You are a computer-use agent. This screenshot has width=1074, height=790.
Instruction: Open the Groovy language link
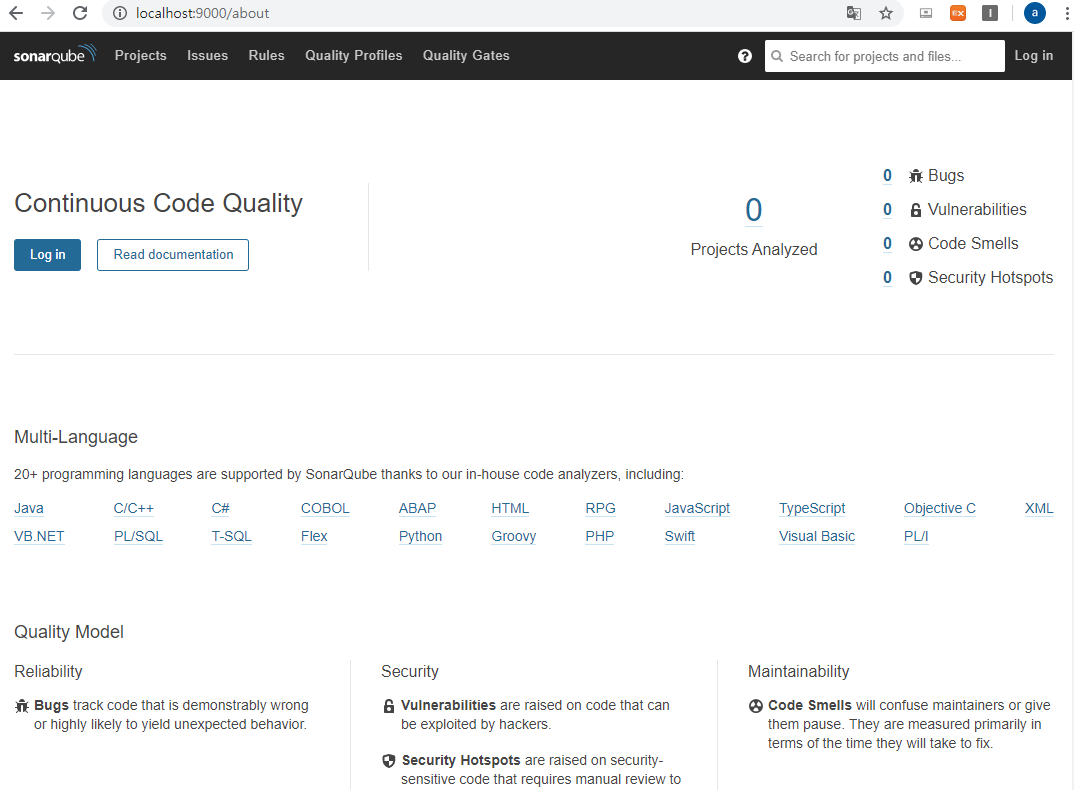click(514, 536)
